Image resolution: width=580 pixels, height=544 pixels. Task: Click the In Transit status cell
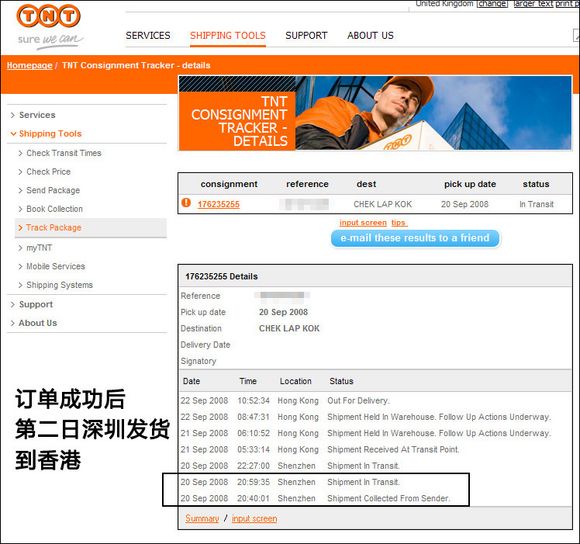pyautogui.click(x=536, y=204)
